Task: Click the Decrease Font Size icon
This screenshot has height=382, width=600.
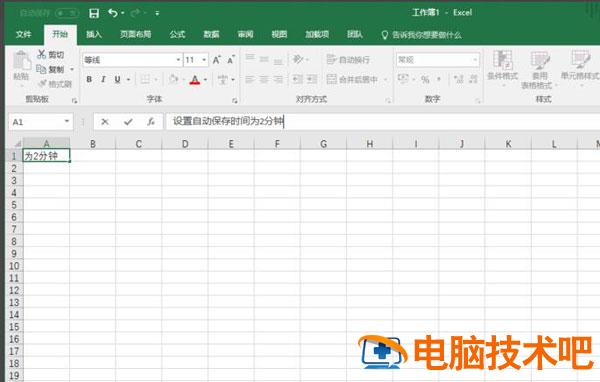Action: coord(231,60)
